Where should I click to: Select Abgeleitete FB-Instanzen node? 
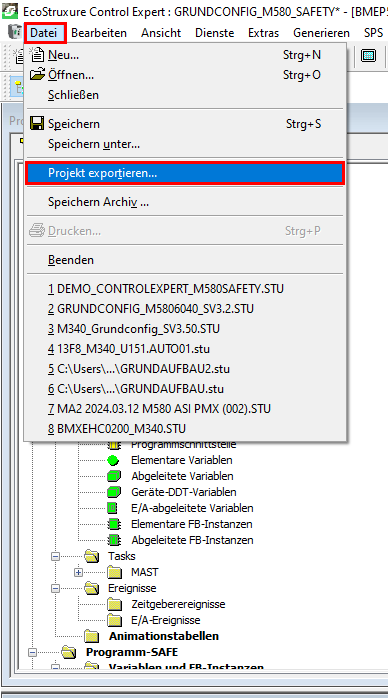[192, 540]
